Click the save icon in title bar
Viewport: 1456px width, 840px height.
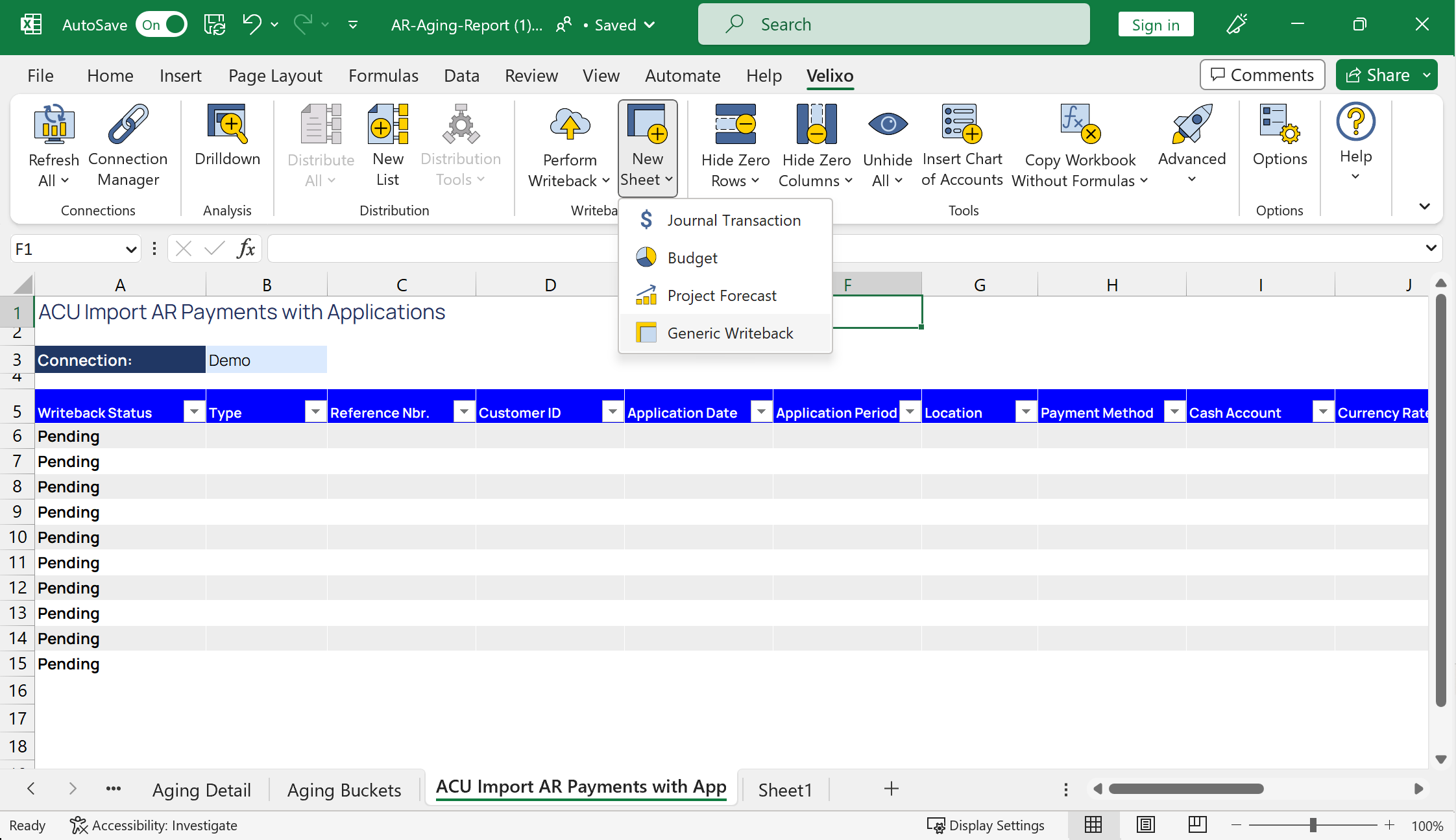(x=215, y=25)
